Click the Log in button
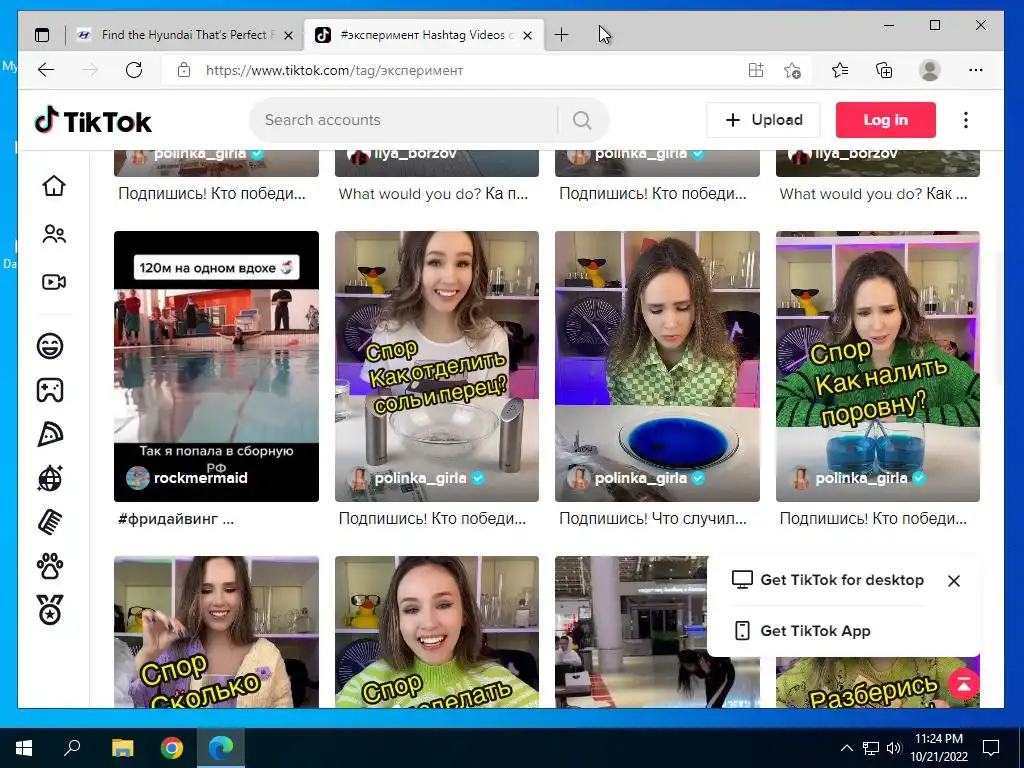This screenshot has height=768, width=1024. [x=886, y=120]
